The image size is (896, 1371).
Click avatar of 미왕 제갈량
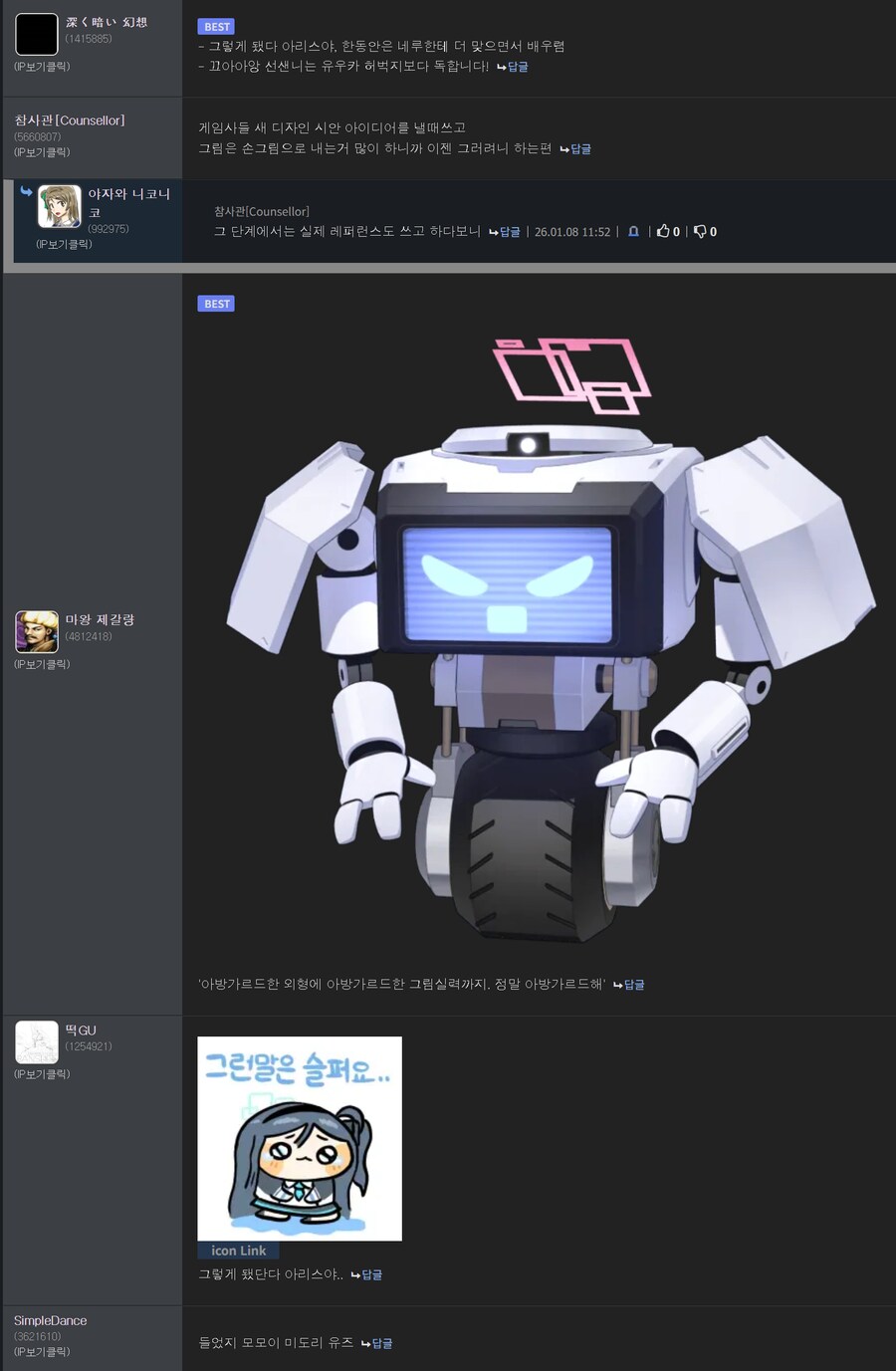(x=37, y=631)
